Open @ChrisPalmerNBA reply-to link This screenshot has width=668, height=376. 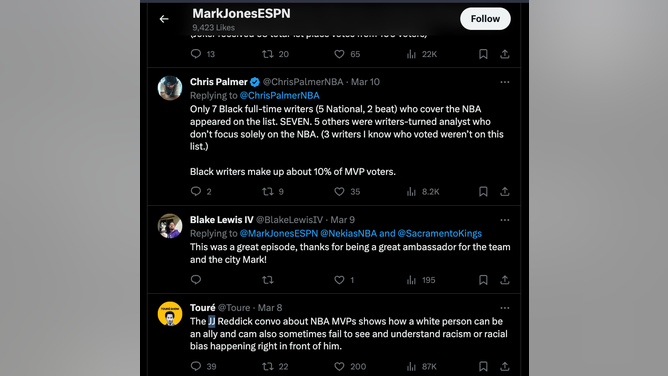tap(279, 95)
